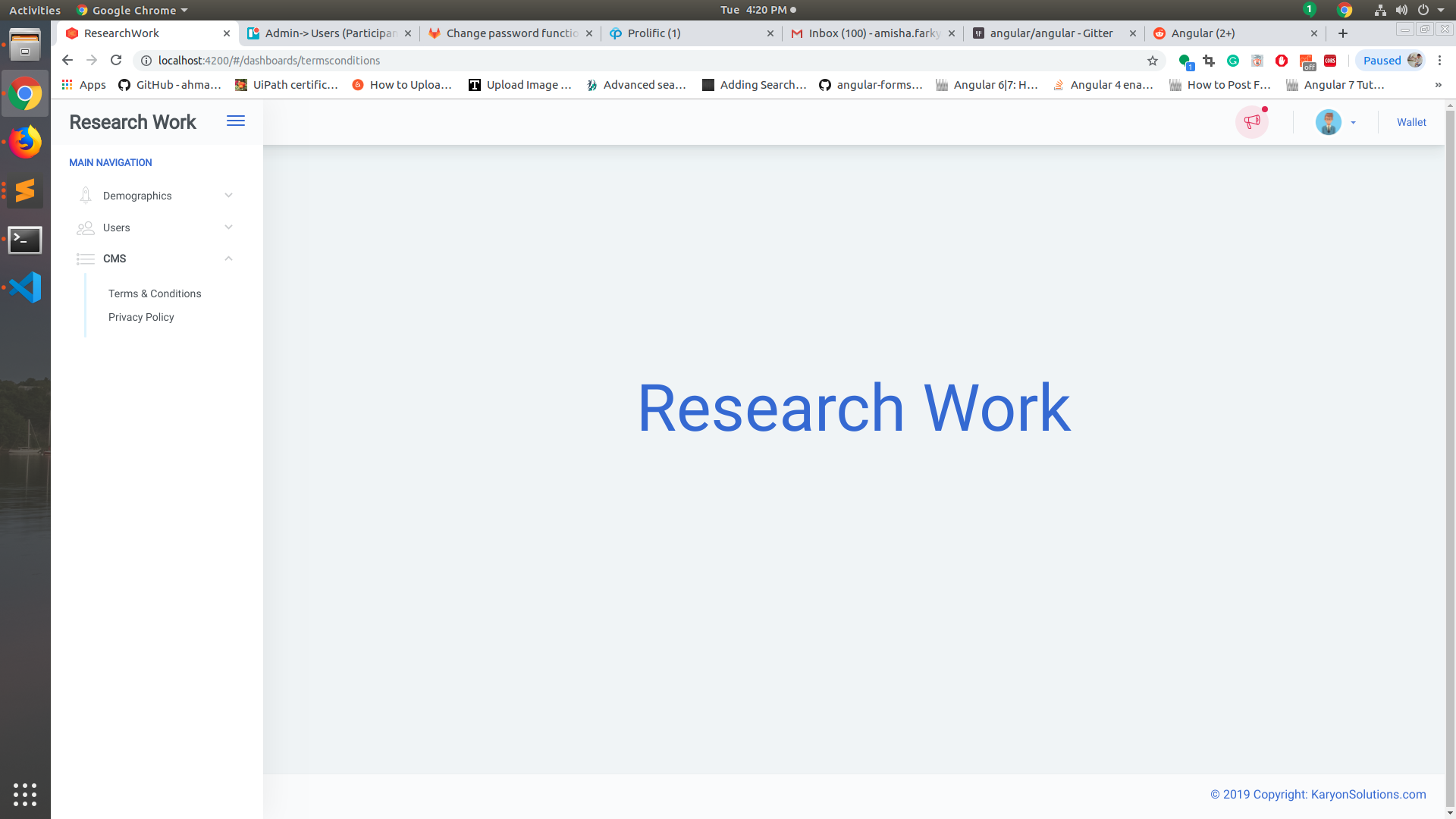Open the KaryonSolutions.com copyright link
The width and height of the screenshot is (1456, 819).
click(1368, 794)
